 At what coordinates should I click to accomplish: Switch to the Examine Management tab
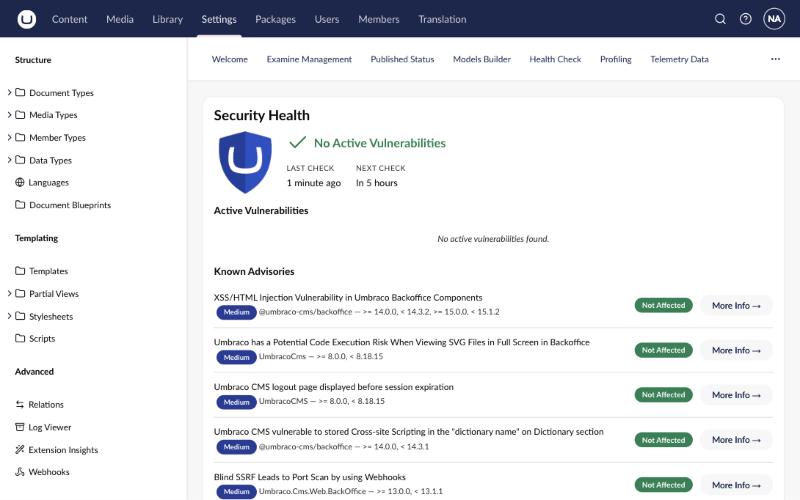pyautogui.click(x=309, y=59)
